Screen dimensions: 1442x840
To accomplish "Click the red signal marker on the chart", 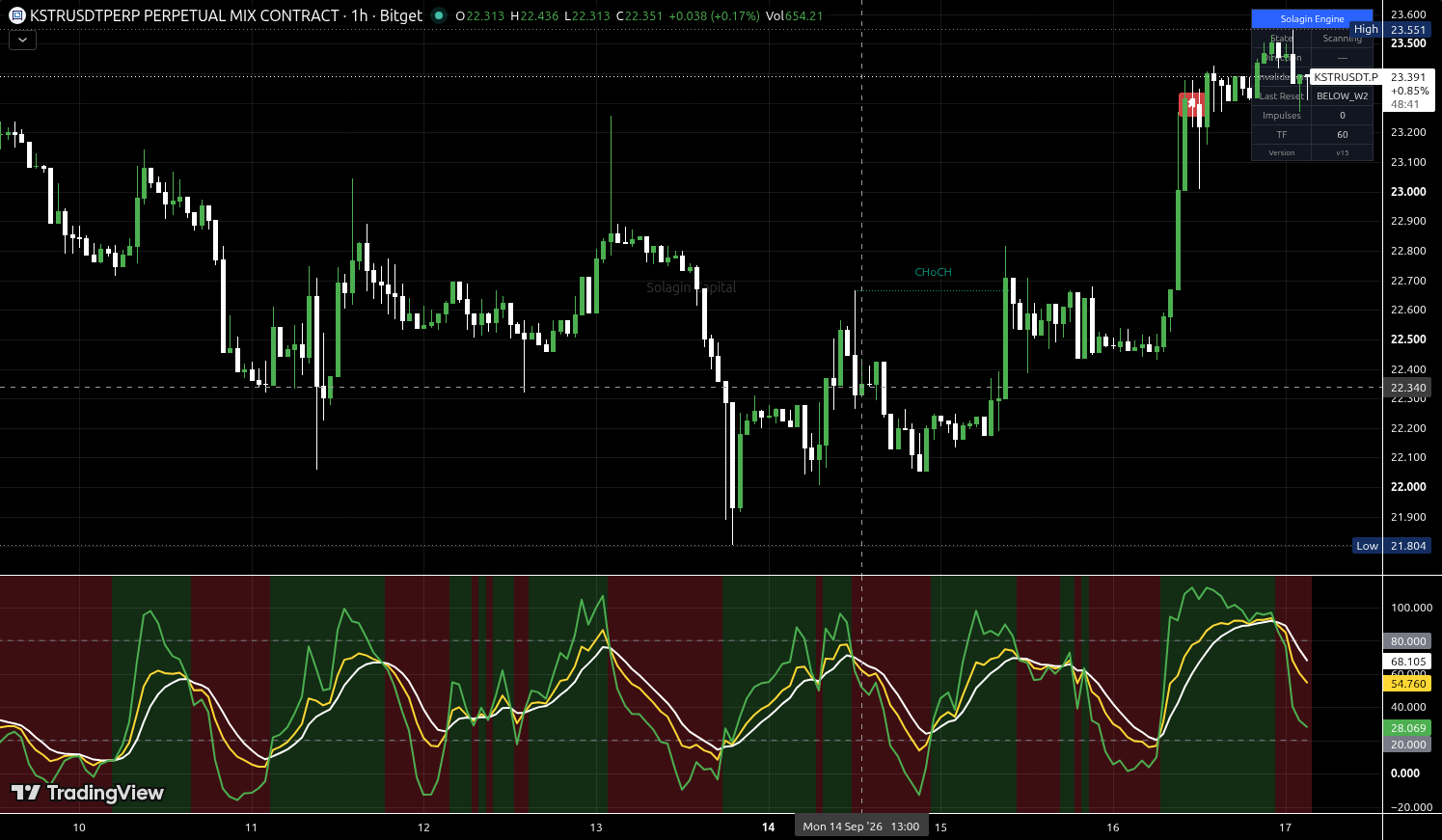I will click(1192, 104).
